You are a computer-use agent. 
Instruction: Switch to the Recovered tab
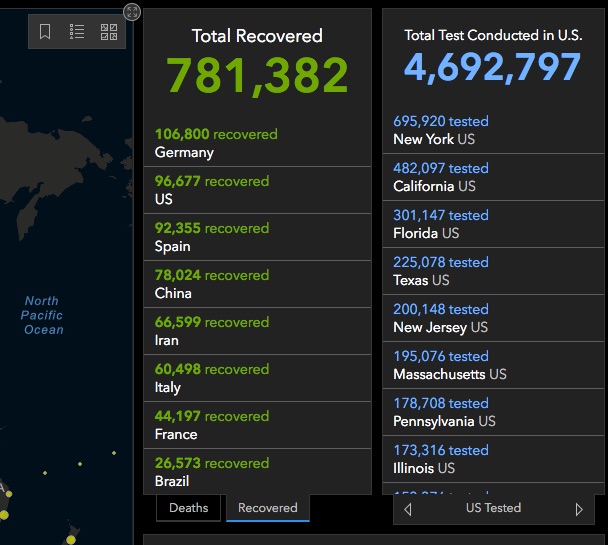[x=268, y=508]
